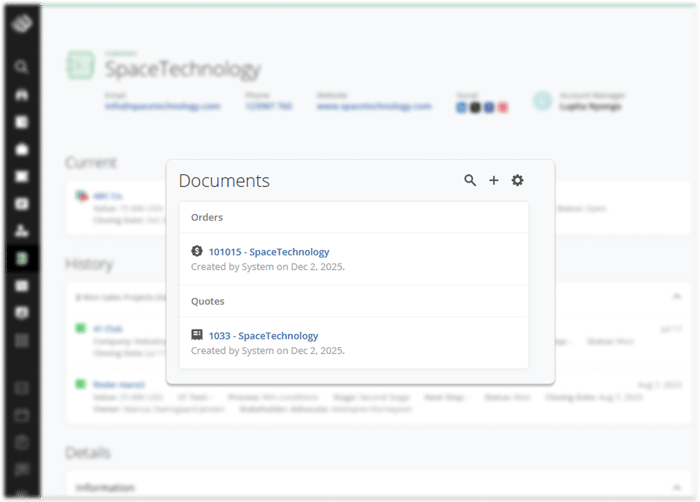Open search from the left sidebar
700x502 pixels.
click(x=21, y=68)
